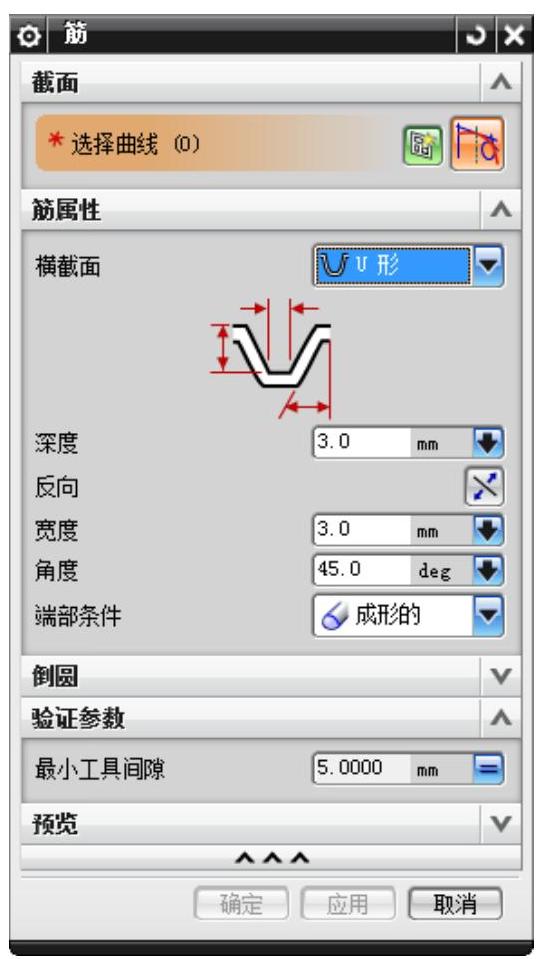Open width (宽度) parameter arrow menu
The height and width of the screenshot is (959, 544).
pyautogui.click(x=488, y=530)
